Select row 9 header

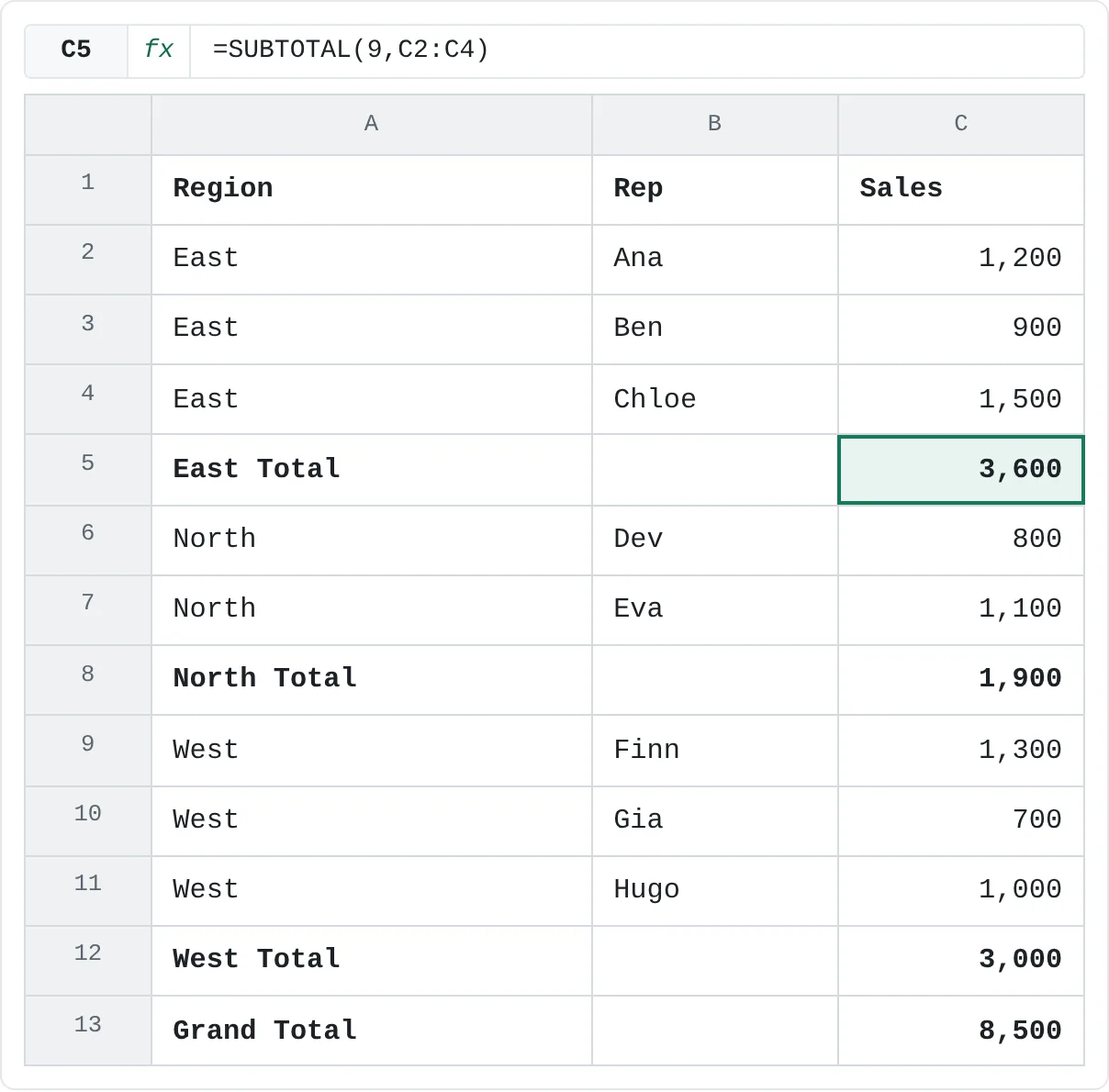(88, 751)
